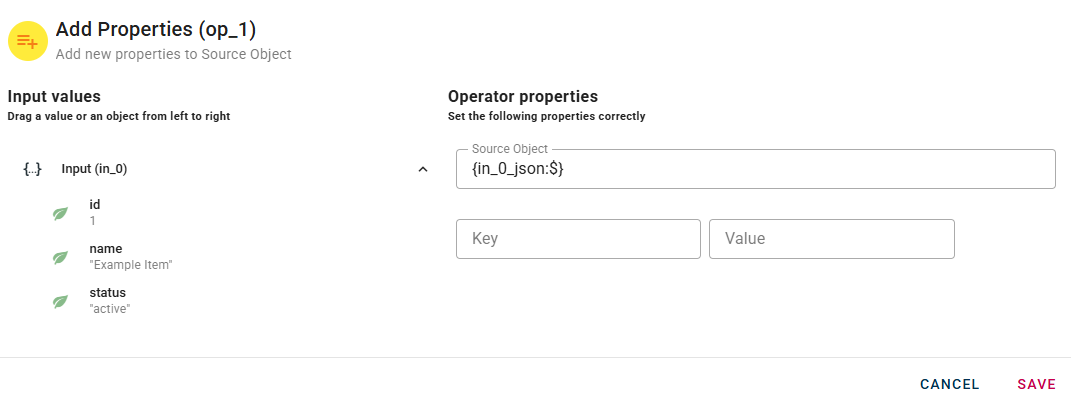Viewport: 1071px width, 406px height.
Task: Click the yellow Add Properties operator icon
Action: click(28, 41)
